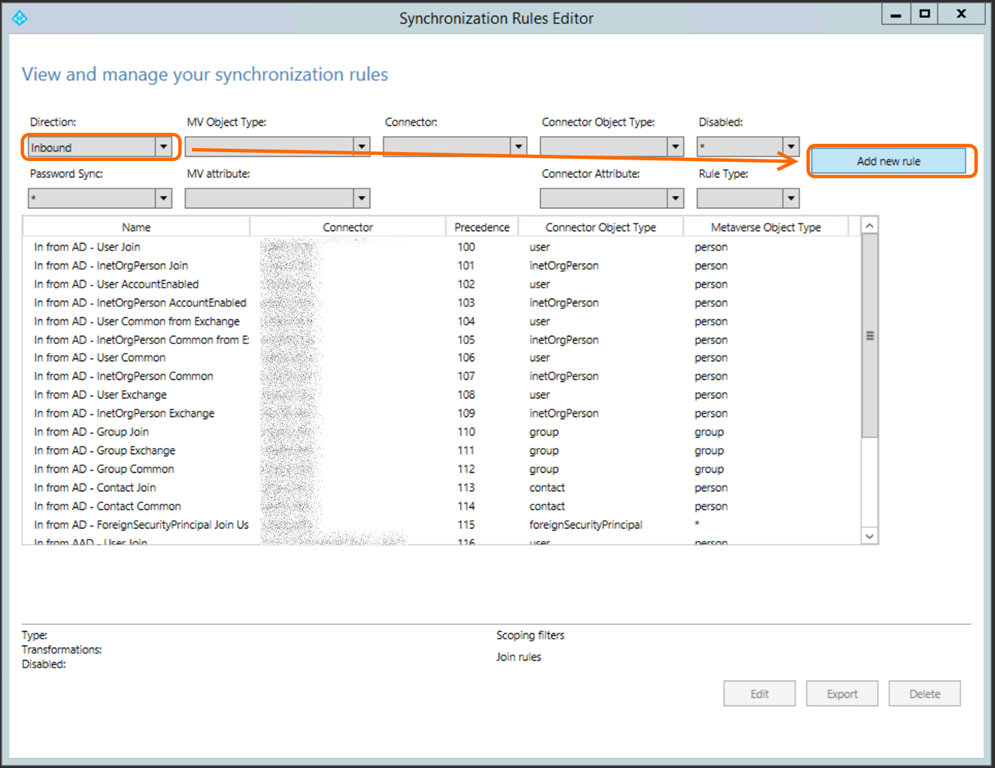Expand the Connector Object Type dropdown
The height and width of the screenshot is (768, 995).
click(x=612, y=147)
